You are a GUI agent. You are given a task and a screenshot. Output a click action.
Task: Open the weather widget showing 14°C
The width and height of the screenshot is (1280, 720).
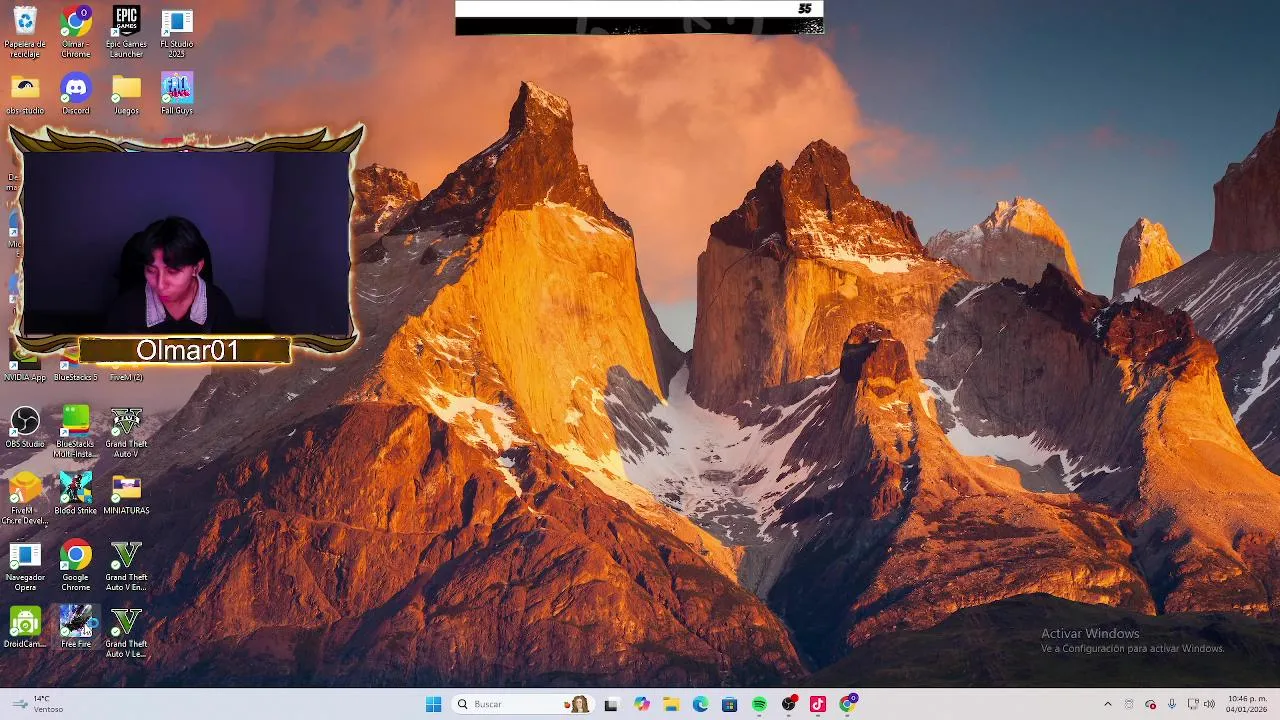37,704
